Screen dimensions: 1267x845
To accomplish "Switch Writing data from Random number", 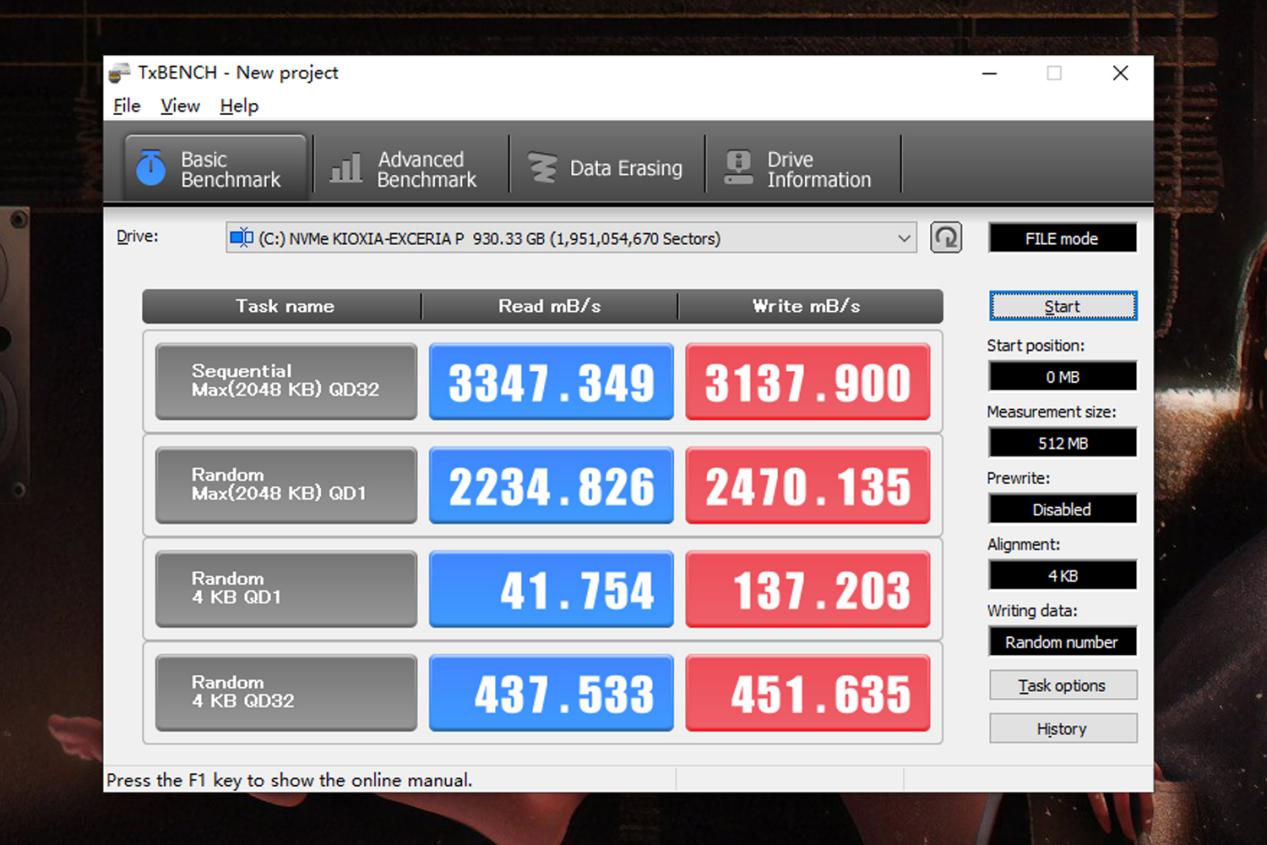I will 1062,641.
